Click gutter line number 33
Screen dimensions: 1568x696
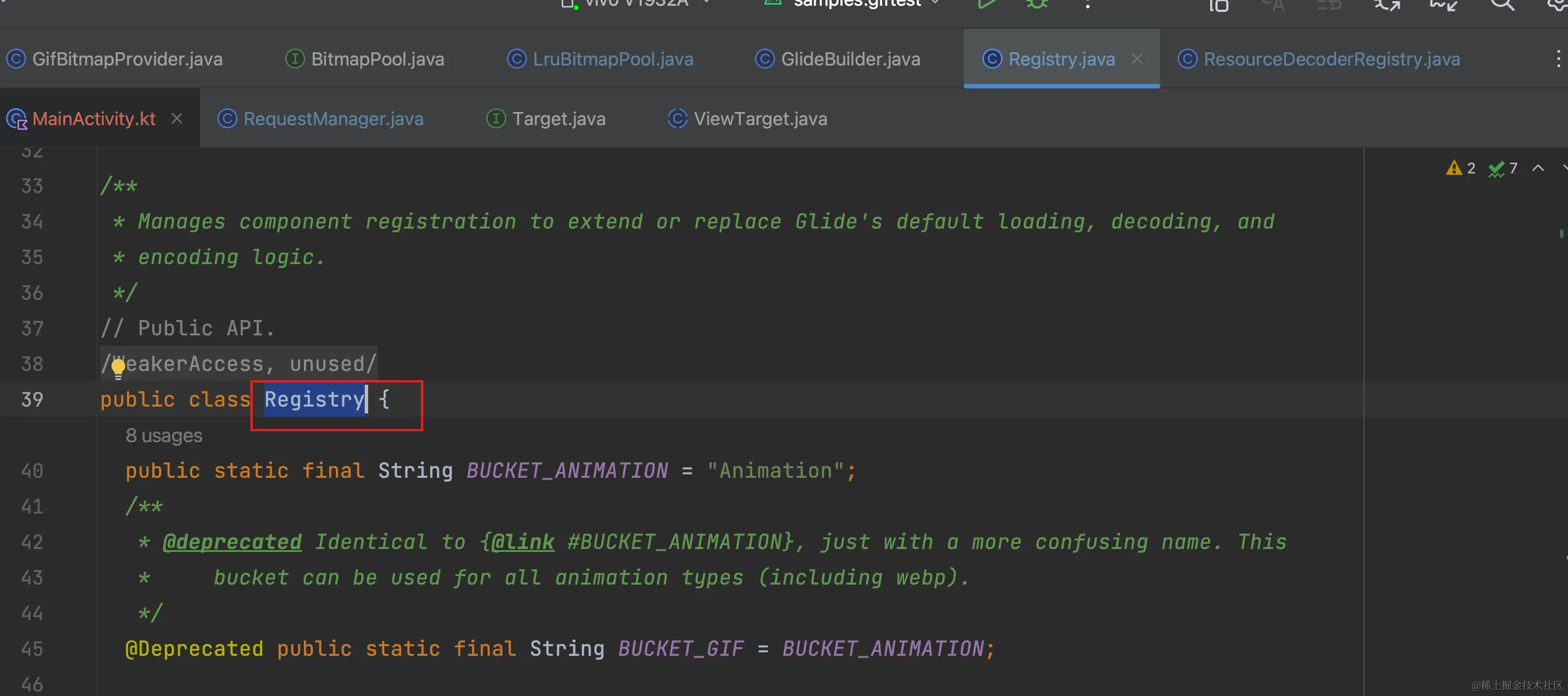pos(32,185)
